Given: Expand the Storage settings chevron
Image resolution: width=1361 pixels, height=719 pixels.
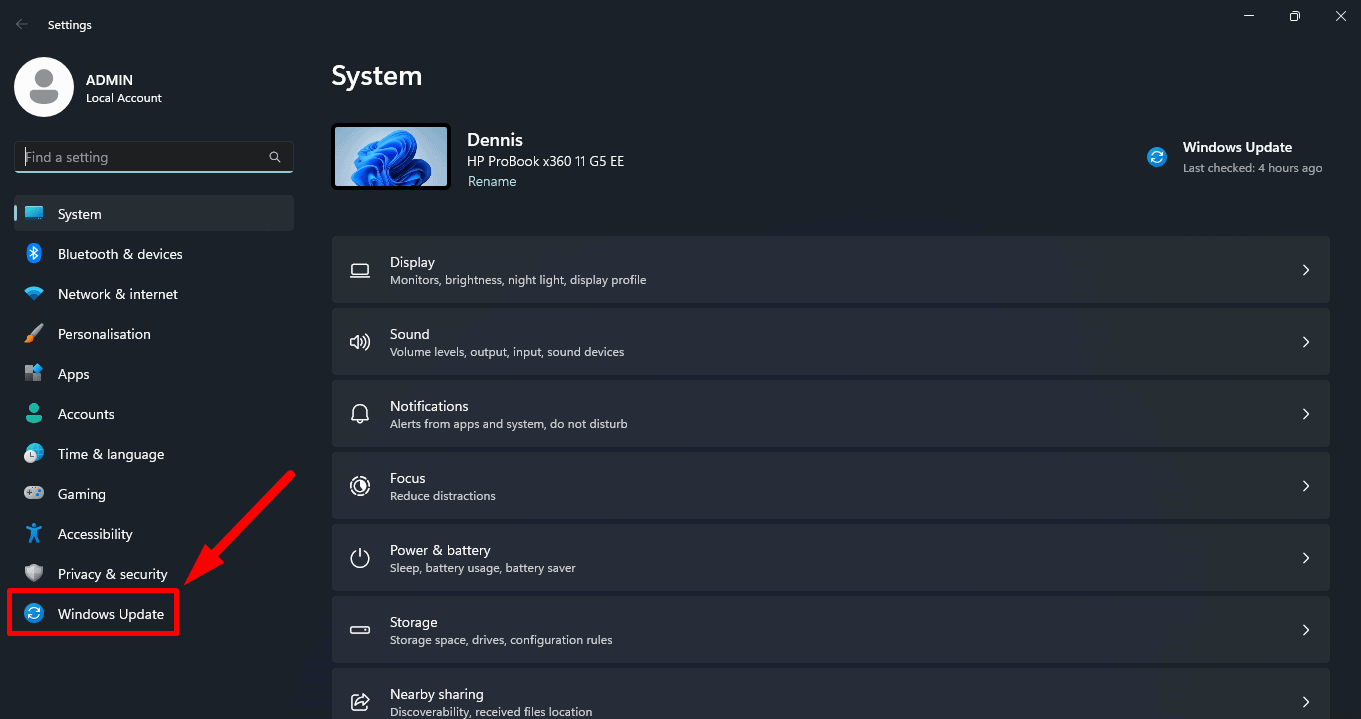Looking at the screenshot, I should [1305, 629].
